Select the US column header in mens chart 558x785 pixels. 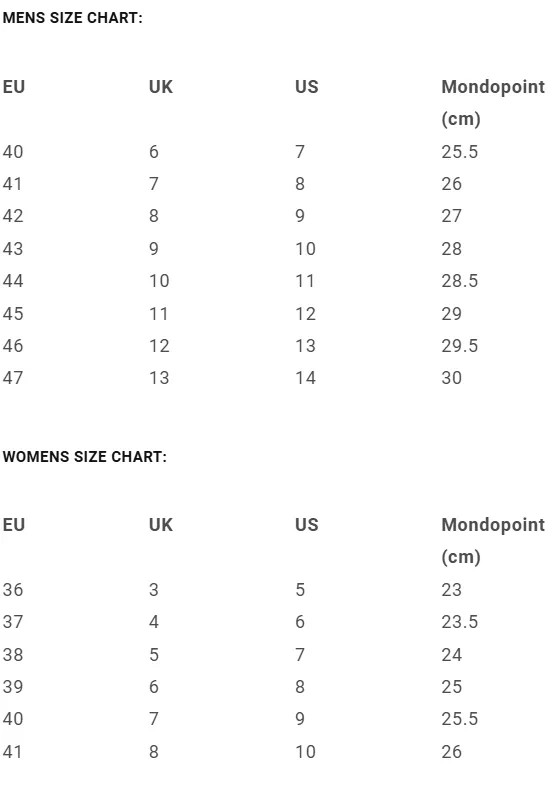point(307,87)
